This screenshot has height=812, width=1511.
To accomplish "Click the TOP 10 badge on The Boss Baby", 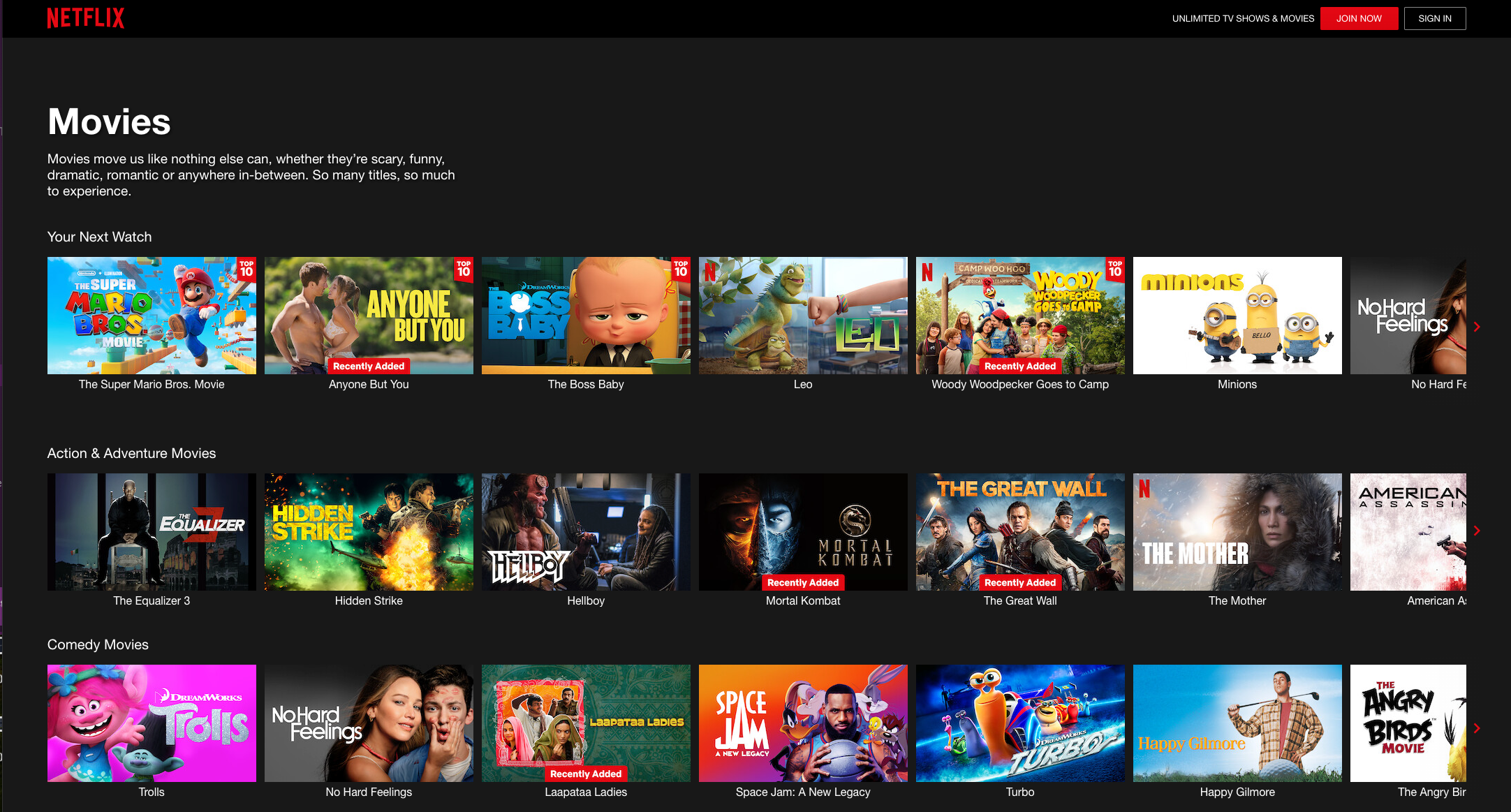I will click(679, 271).
